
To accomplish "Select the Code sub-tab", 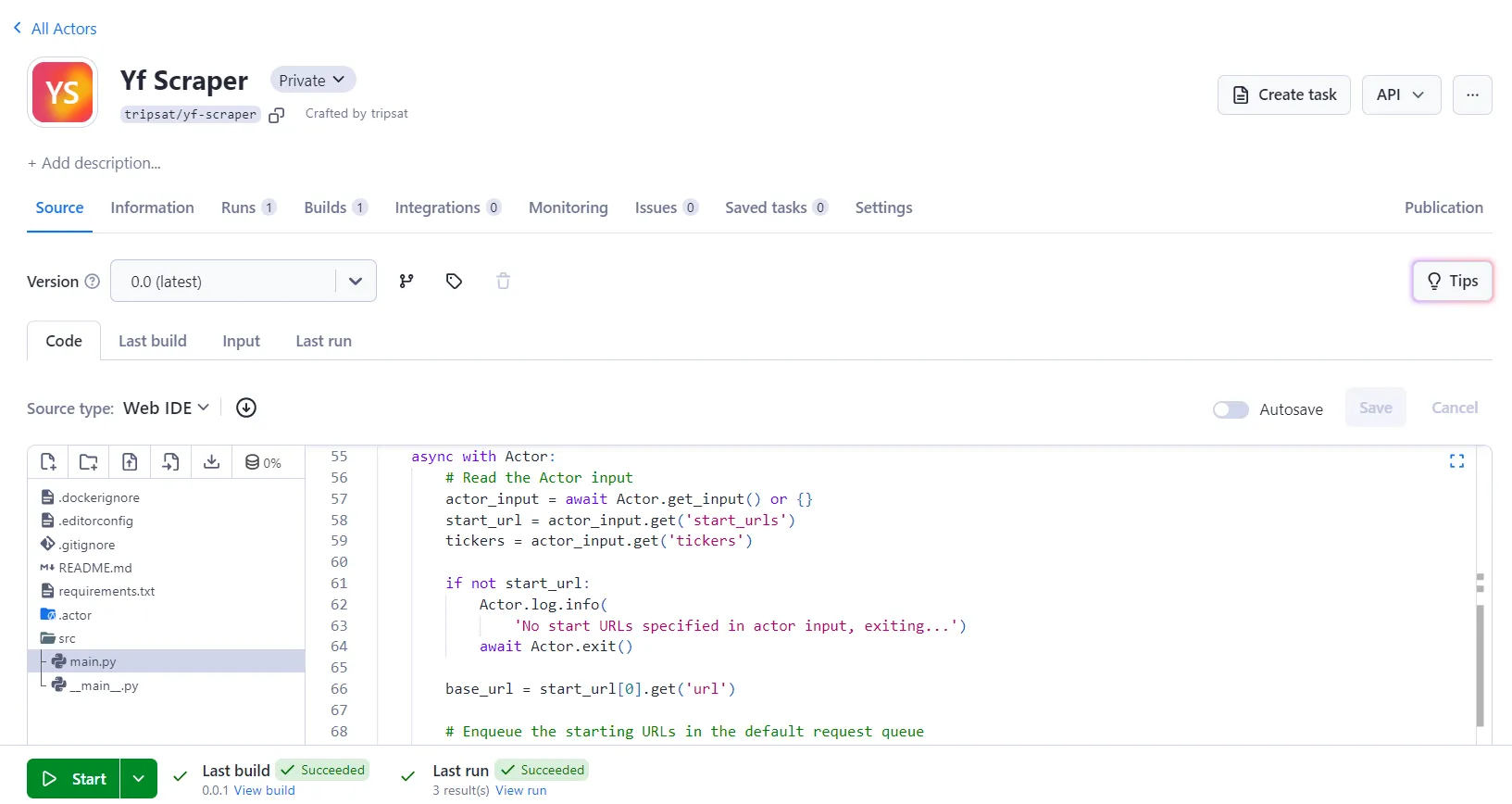I will click(x=64, y=341).
